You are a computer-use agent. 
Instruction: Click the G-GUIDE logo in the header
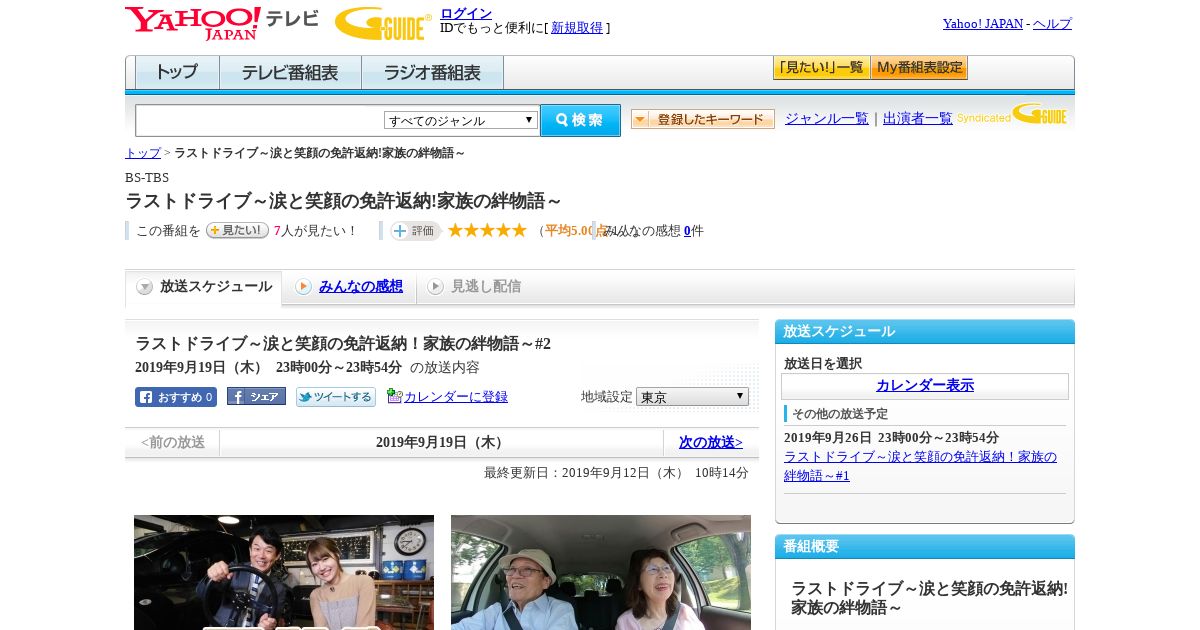pyautogui.click(x=383, y=24)
